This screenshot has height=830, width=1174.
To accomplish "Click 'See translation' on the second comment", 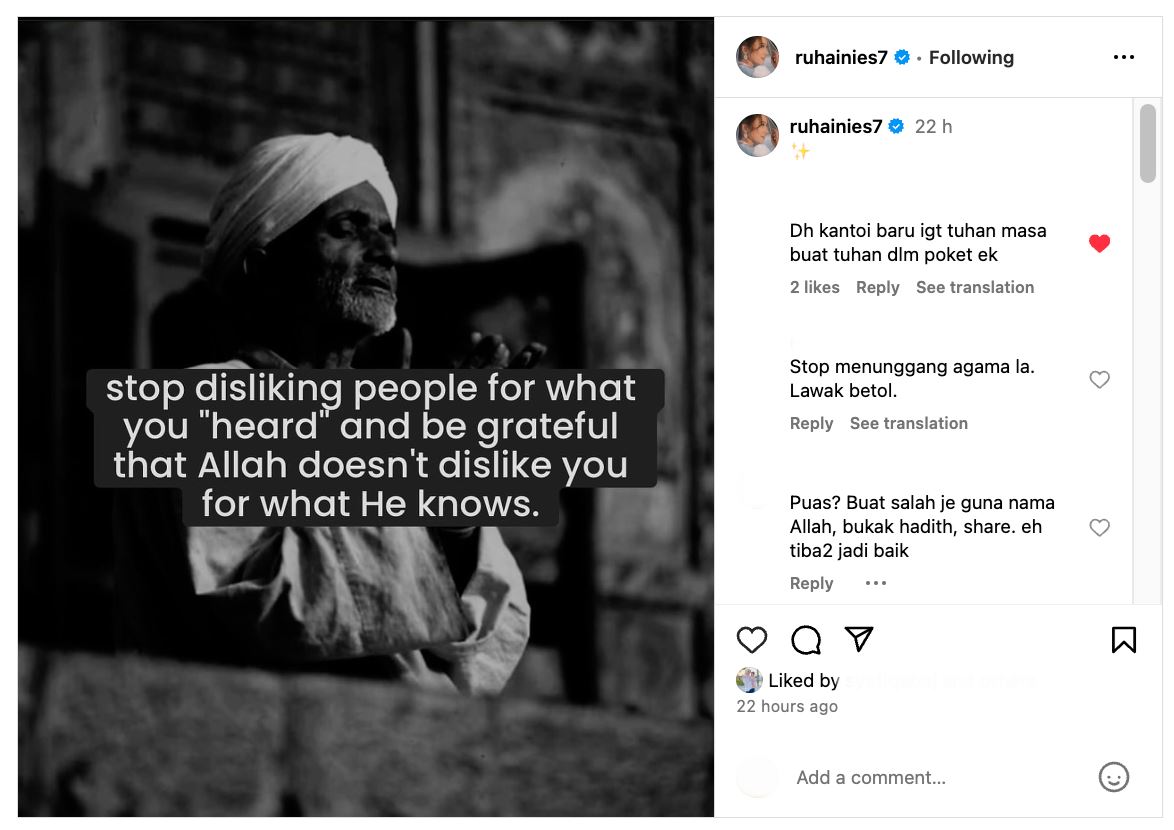I will (908, 423).
